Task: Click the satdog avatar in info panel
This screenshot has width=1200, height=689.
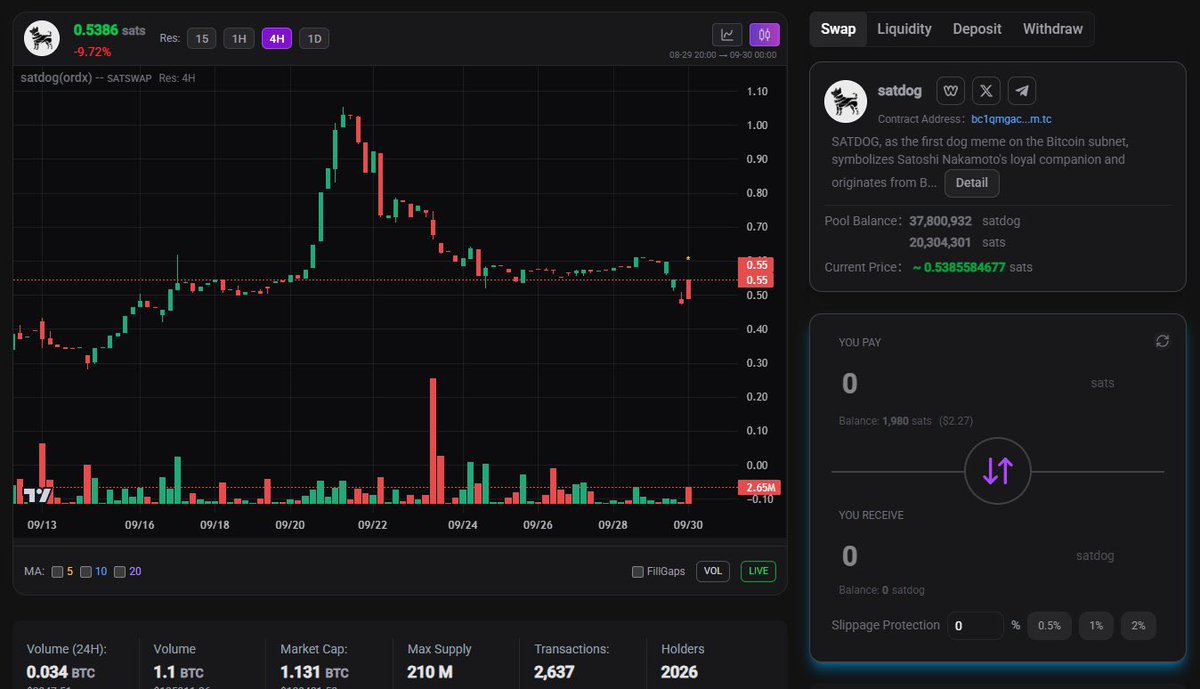Action: tap(845, 102)
